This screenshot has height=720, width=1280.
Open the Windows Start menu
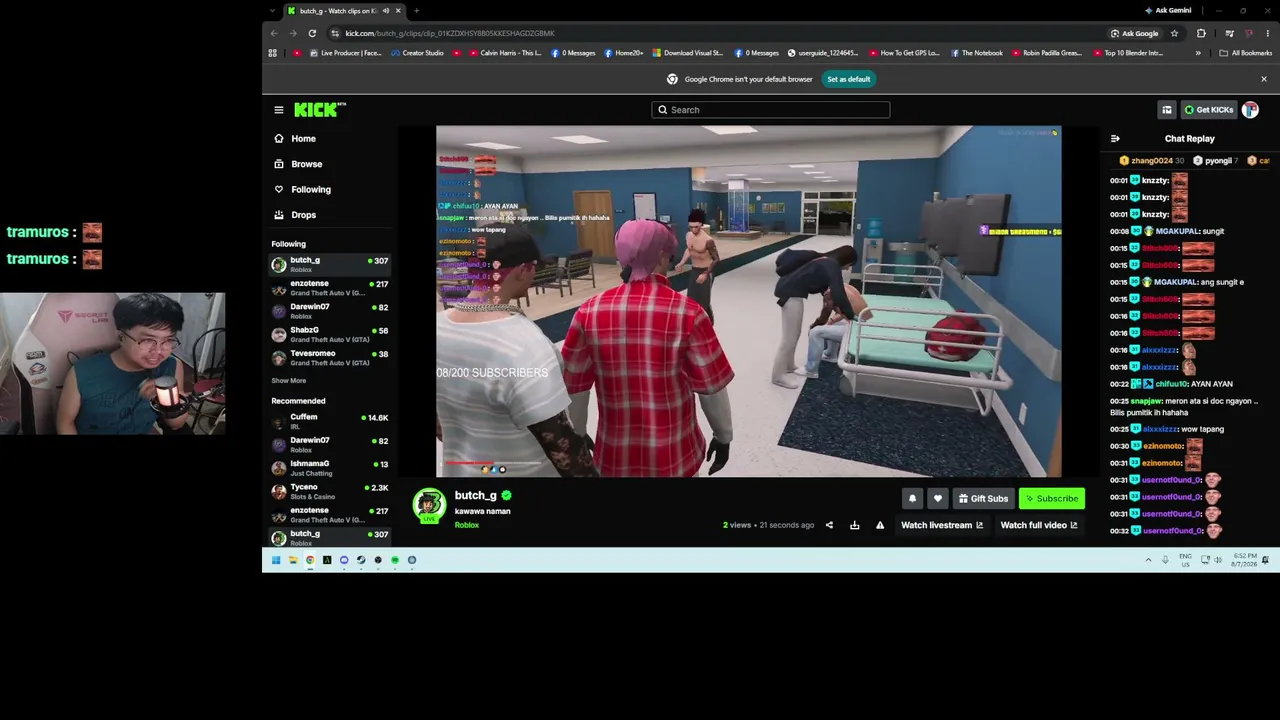276,560
